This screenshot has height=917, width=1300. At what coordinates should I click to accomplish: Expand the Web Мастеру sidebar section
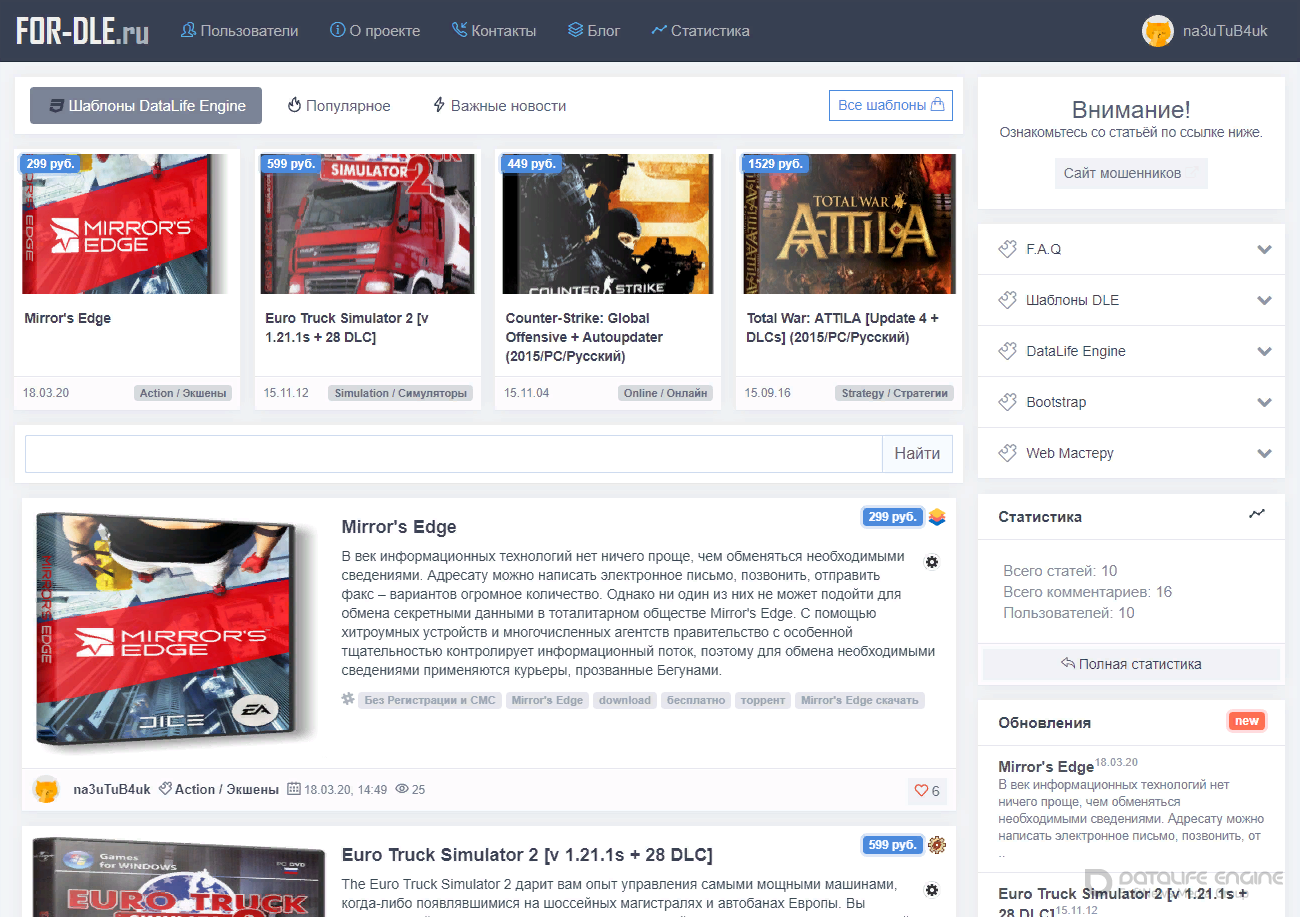(x=1131, y=453)
